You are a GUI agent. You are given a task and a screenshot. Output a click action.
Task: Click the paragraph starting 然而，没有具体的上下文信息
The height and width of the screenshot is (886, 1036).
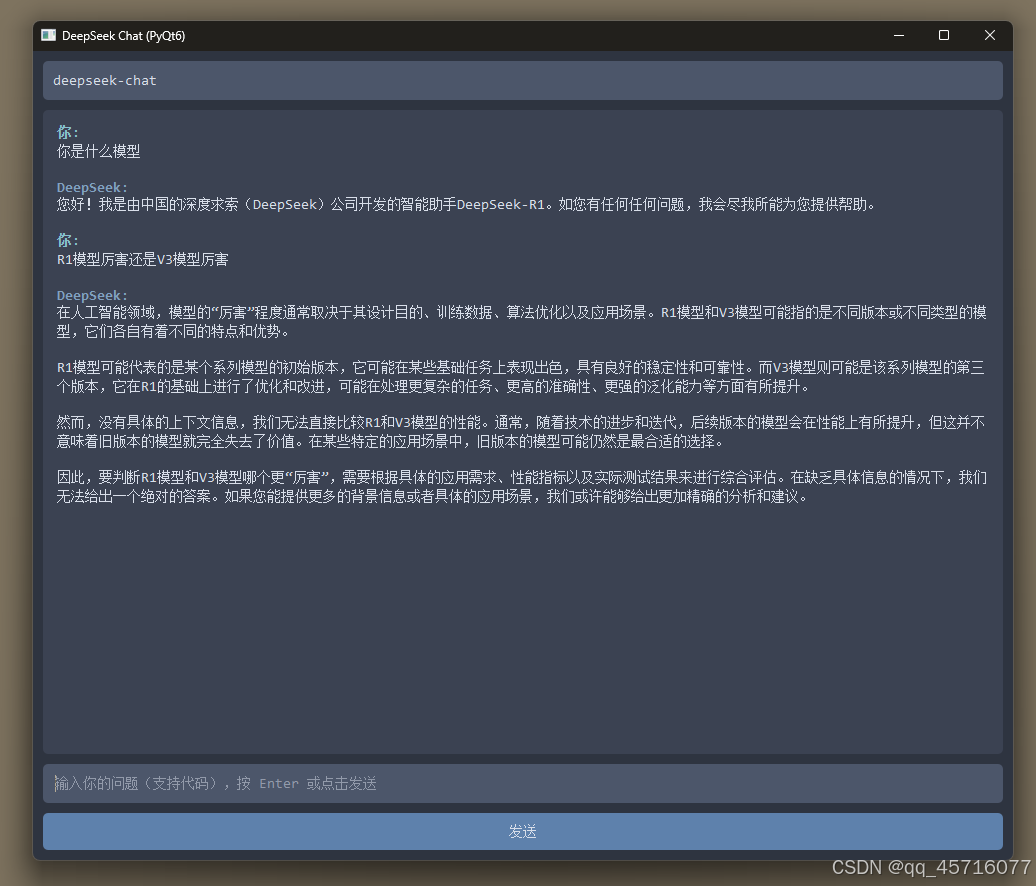point(521,431)
